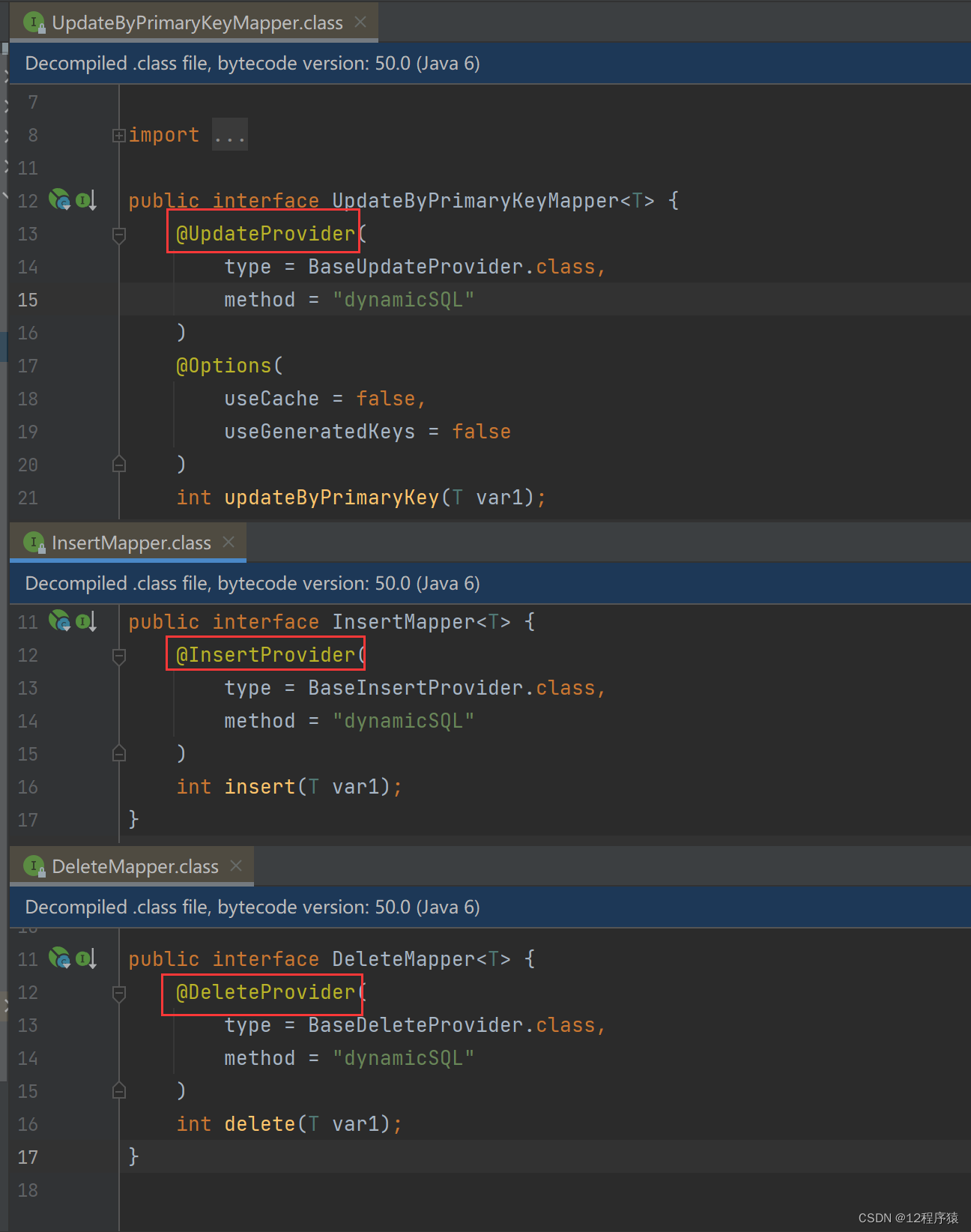The height and width of the screenshot is (1232, 971).
Task: Click the Spring bean gutter icon for InsertMapper
Action: coord(59,621)
